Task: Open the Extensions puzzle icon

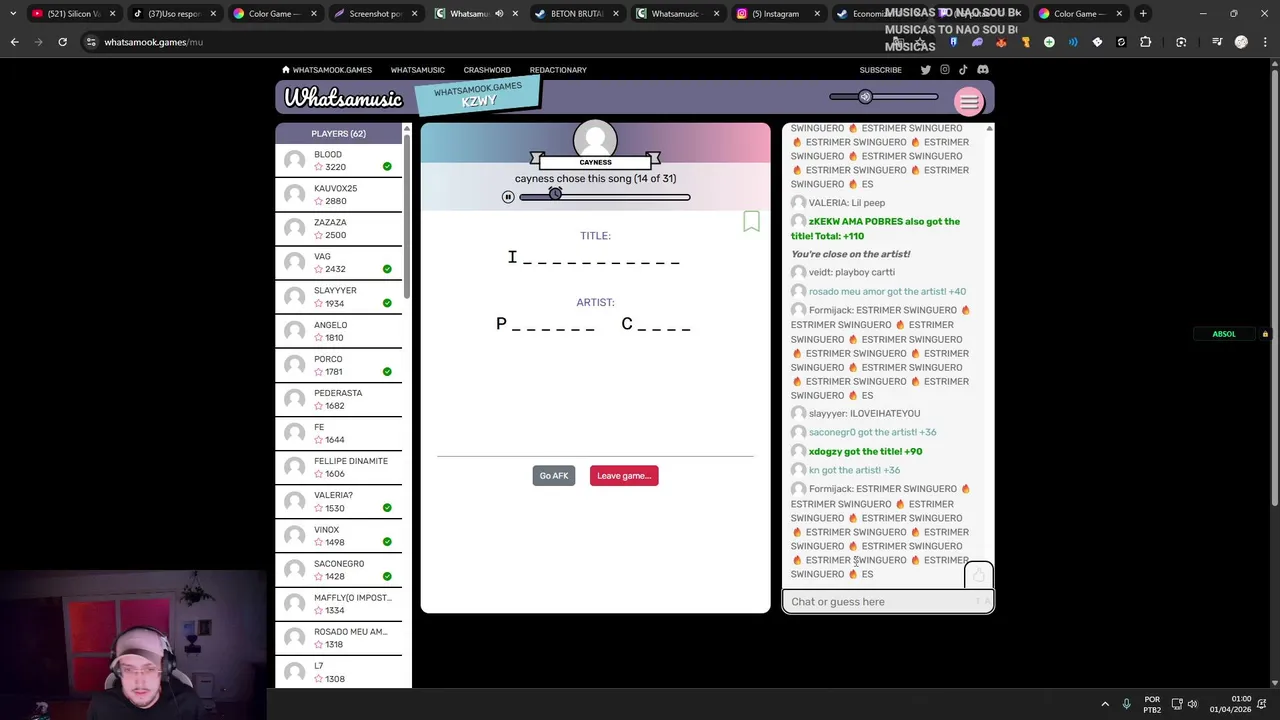Action: point(1145,42)
